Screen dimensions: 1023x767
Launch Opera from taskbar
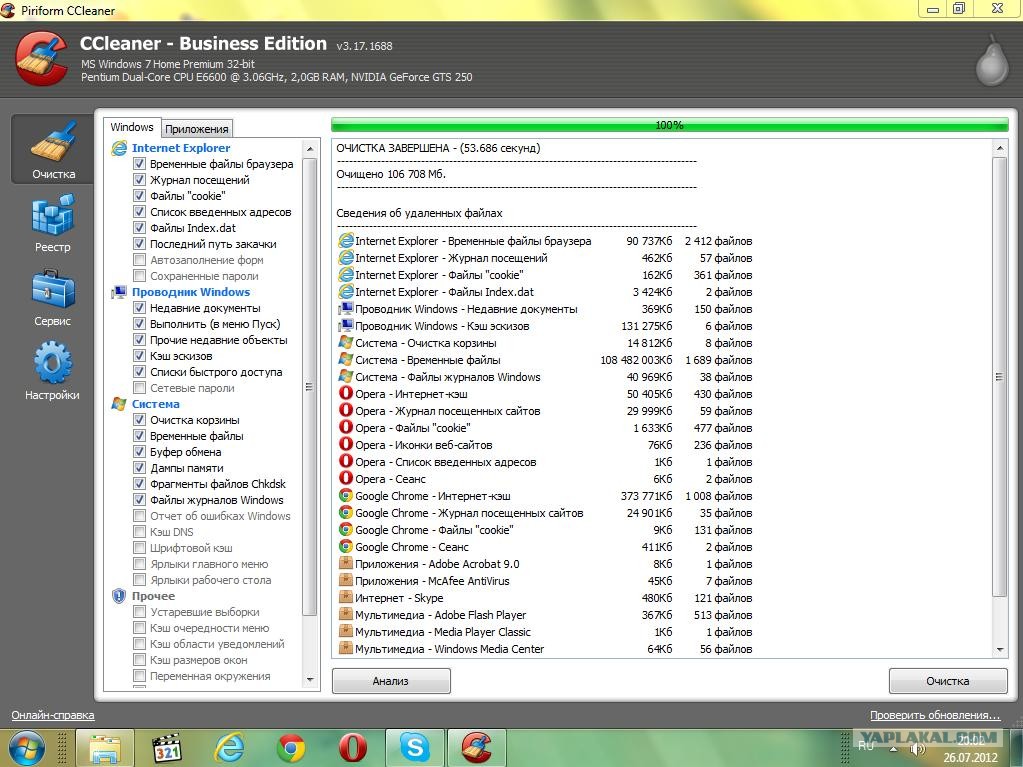[352, 748]
